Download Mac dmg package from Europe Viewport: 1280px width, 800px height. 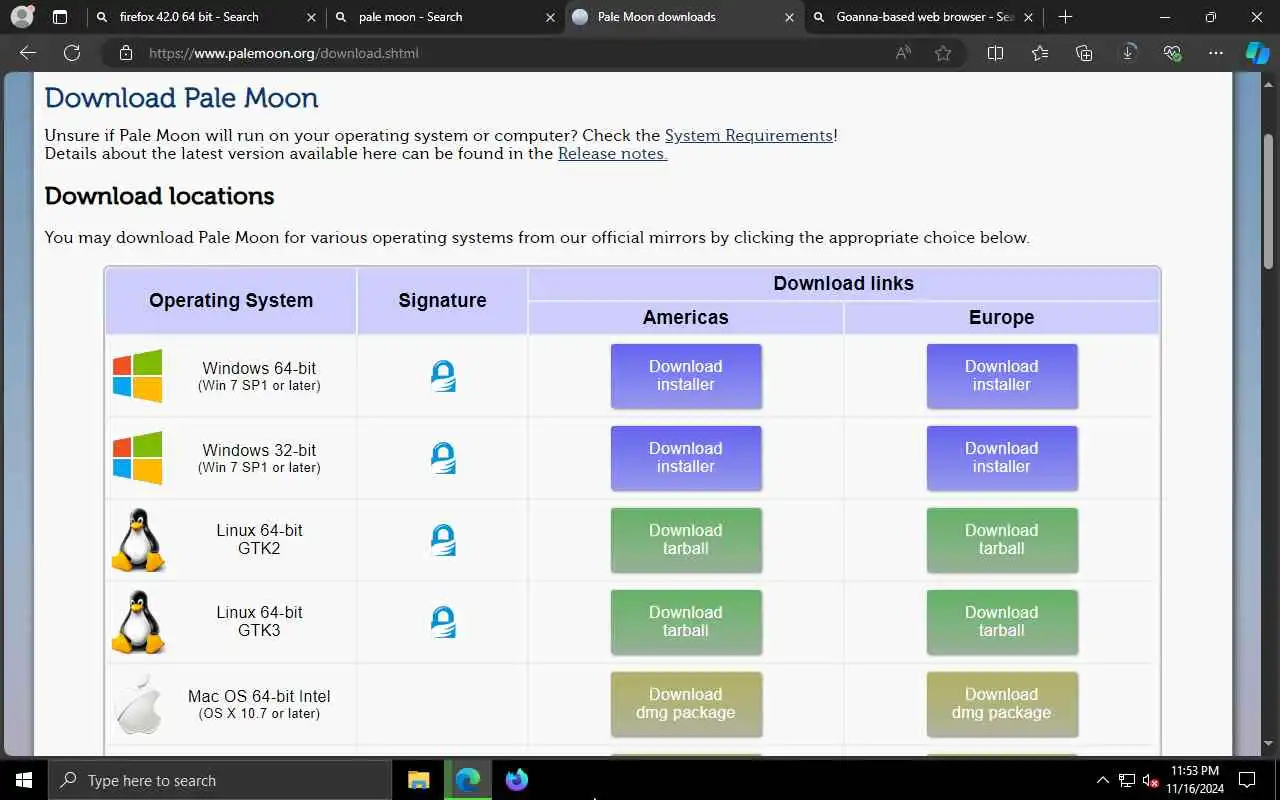pyautogui.click(x=1002, y=704)
